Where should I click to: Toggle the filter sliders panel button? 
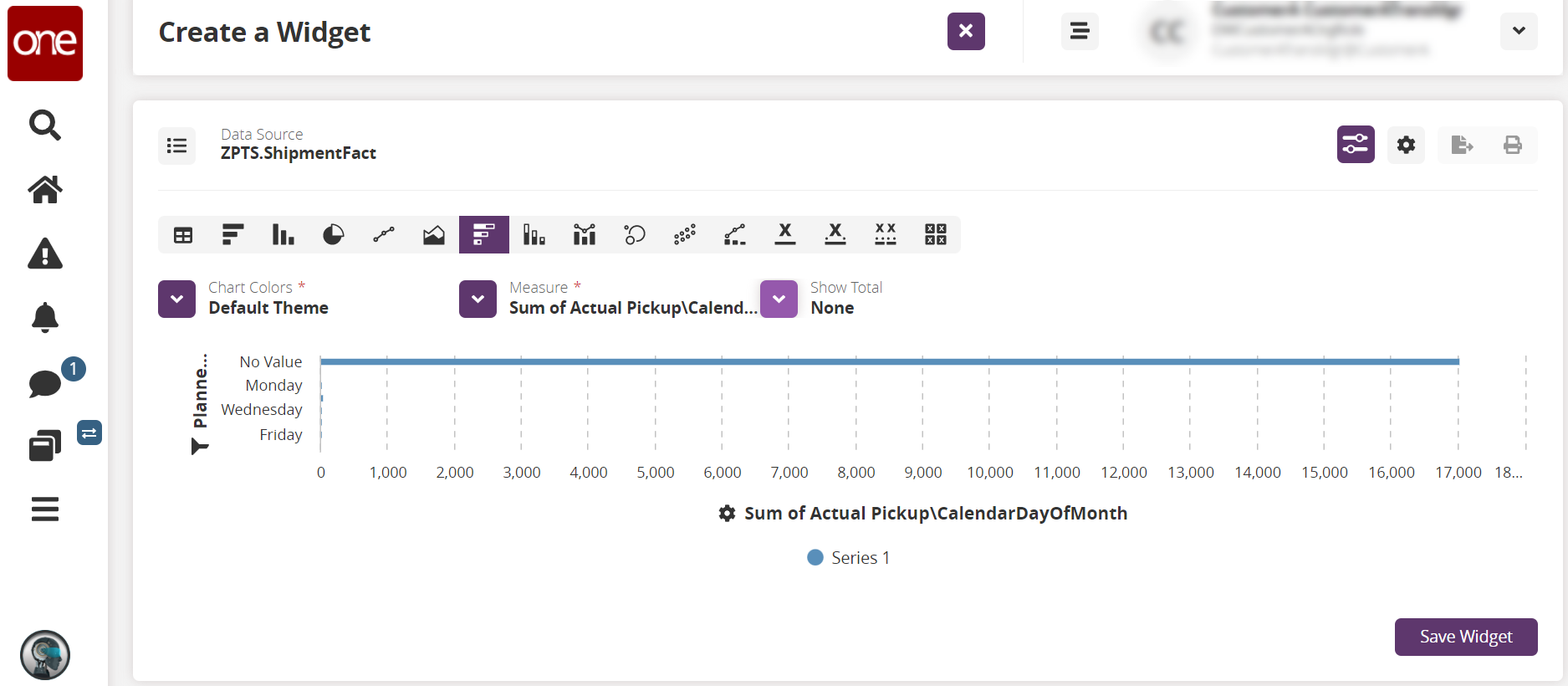(x=1356, y=145)
